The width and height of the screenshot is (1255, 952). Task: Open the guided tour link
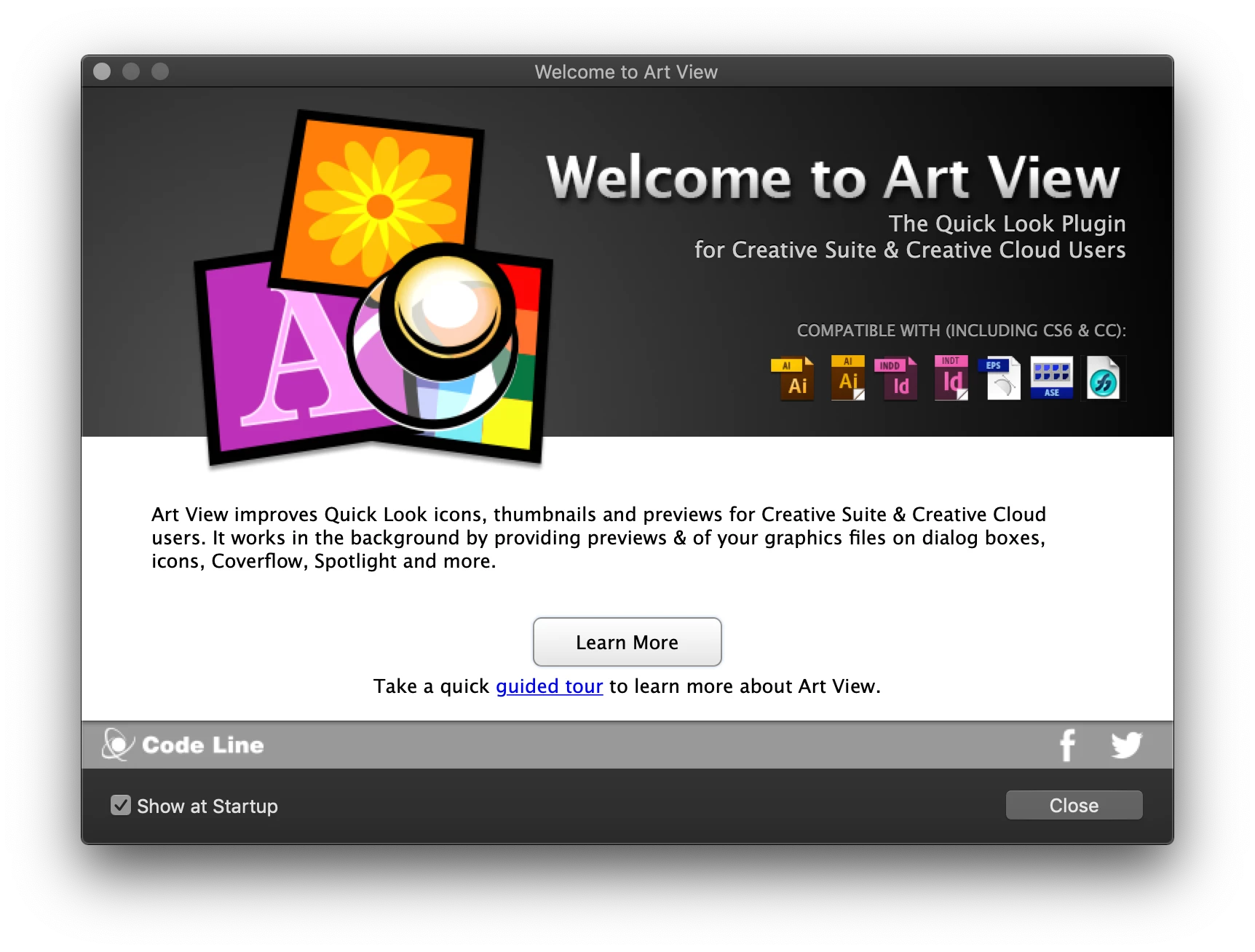[x=550, y=686]
